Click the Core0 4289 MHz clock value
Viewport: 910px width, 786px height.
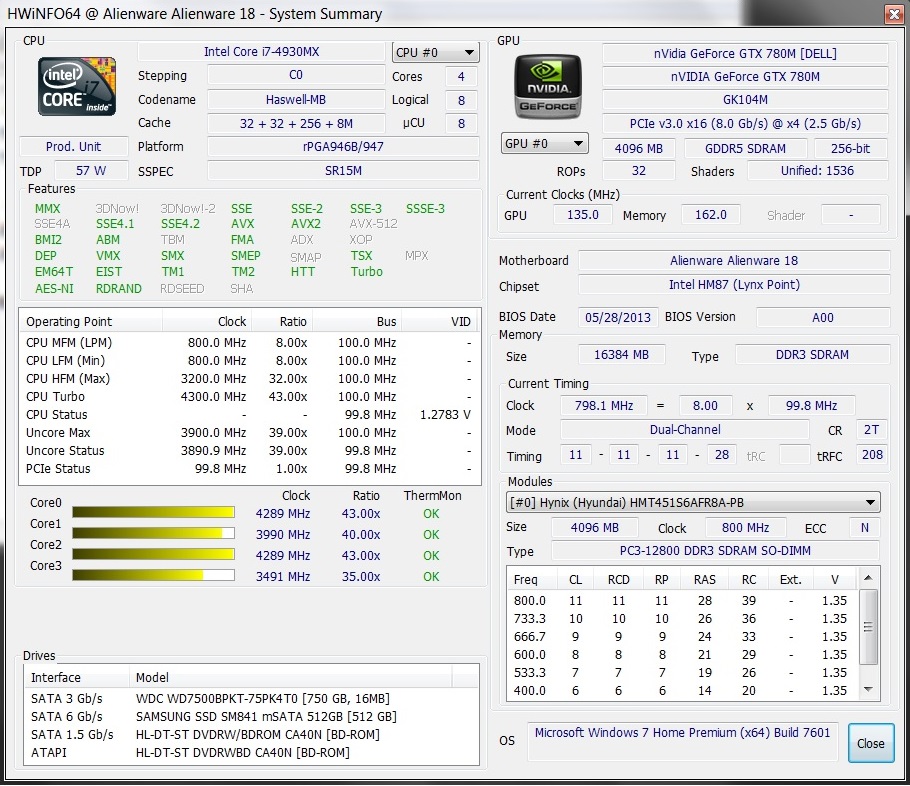283,514
